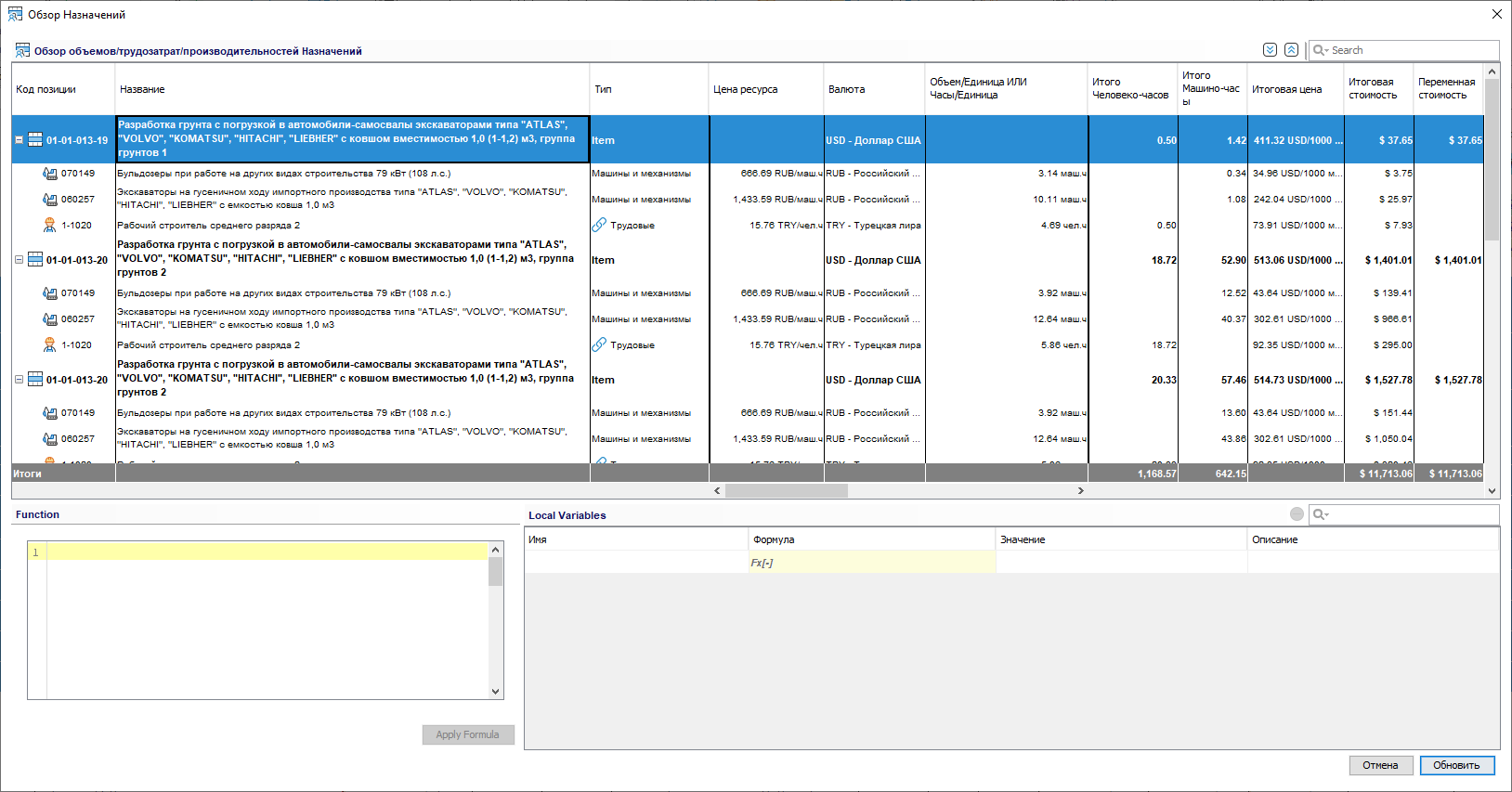Click the Обновить button
The height and width of the screenshot is (792, 1512).
point(1457,765)
